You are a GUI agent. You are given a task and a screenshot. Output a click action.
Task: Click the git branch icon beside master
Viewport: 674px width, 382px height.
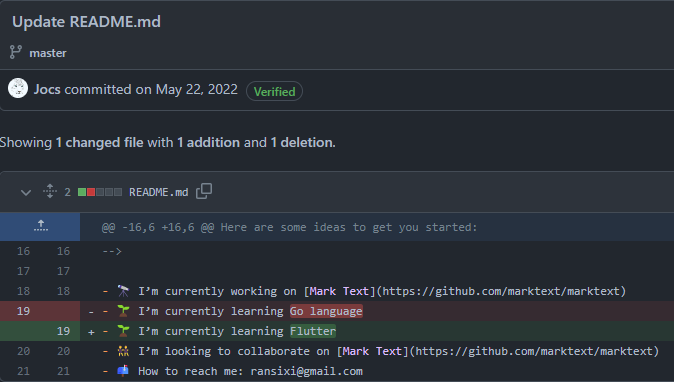click(x=16, y=52)
